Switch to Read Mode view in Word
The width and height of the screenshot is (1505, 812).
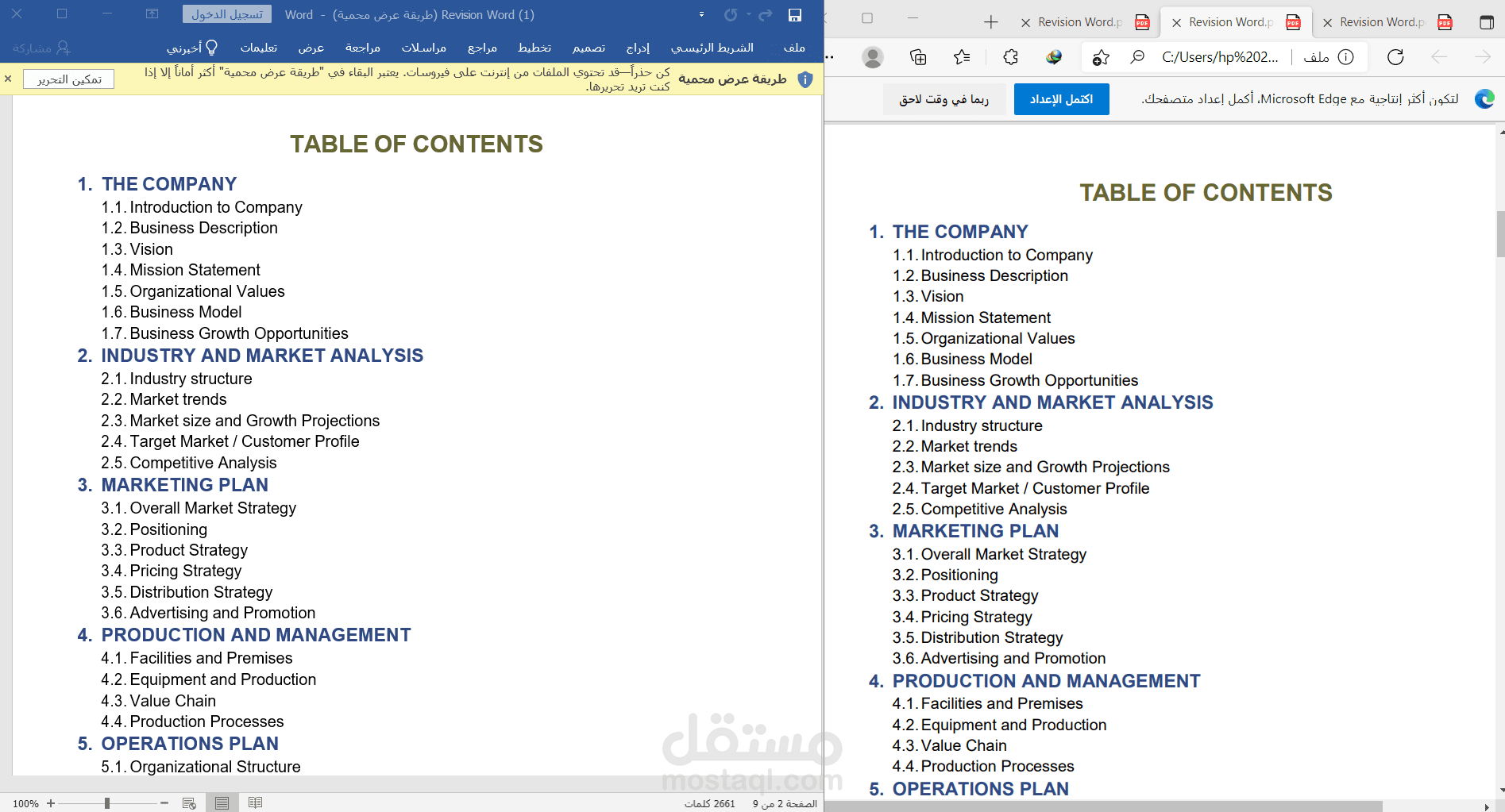pyautogui.click(x=255, y=803)
